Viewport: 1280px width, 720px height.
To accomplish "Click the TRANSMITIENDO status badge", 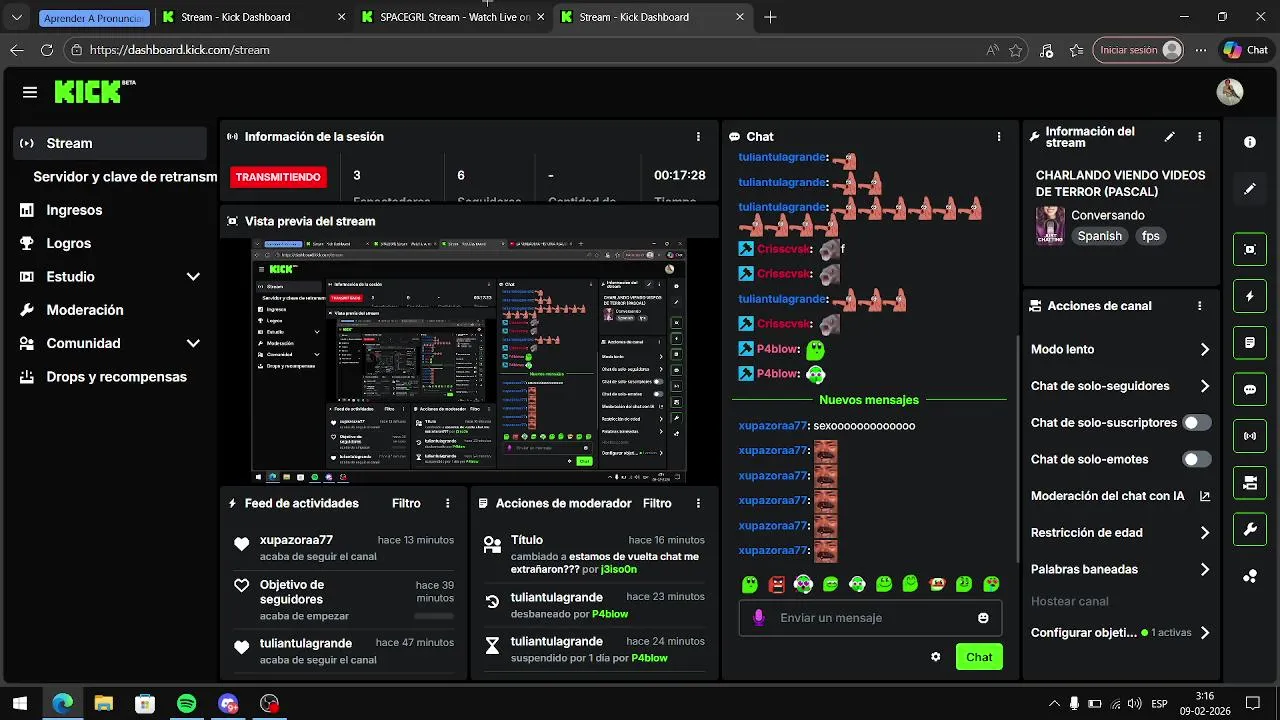I will (x=278, y=177).
